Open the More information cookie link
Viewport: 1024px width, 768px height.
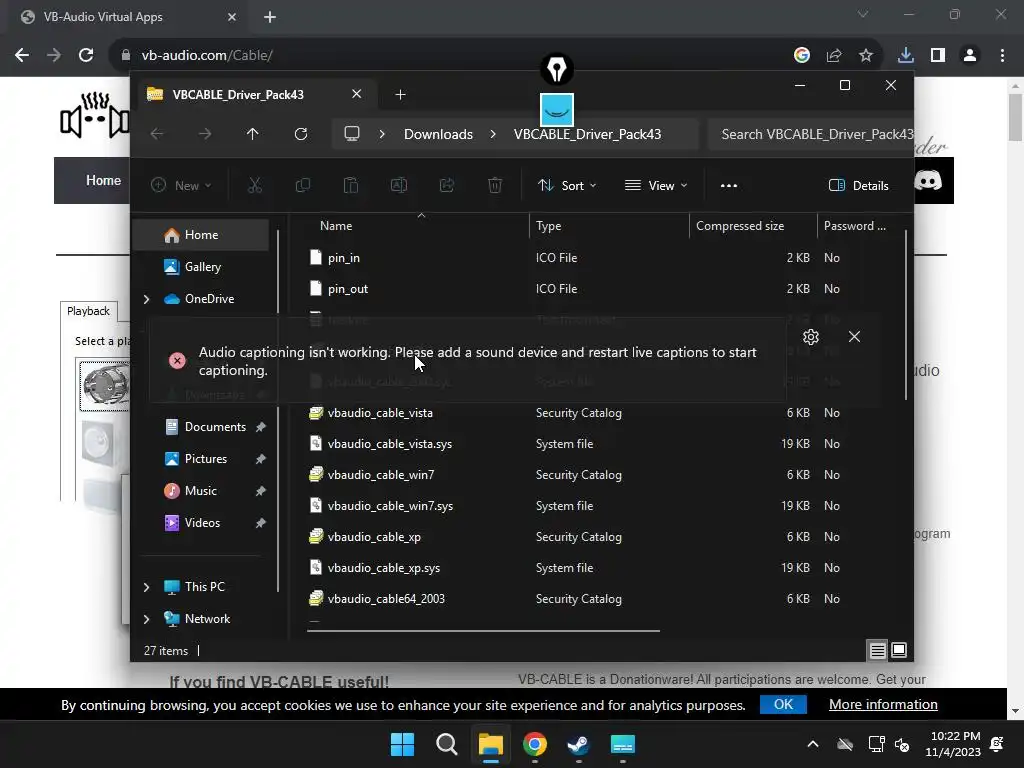tap(883, 705)
